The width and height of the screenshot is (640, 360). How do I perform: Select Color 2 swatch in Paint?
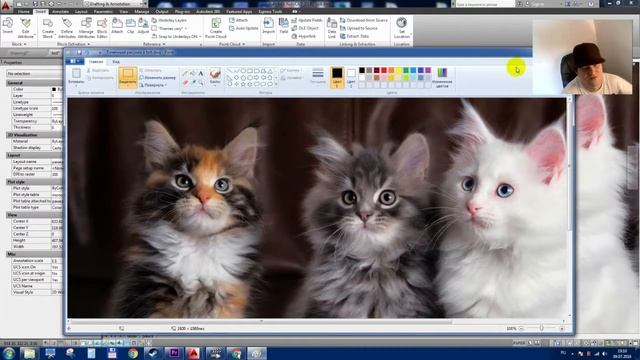point(351,77)
